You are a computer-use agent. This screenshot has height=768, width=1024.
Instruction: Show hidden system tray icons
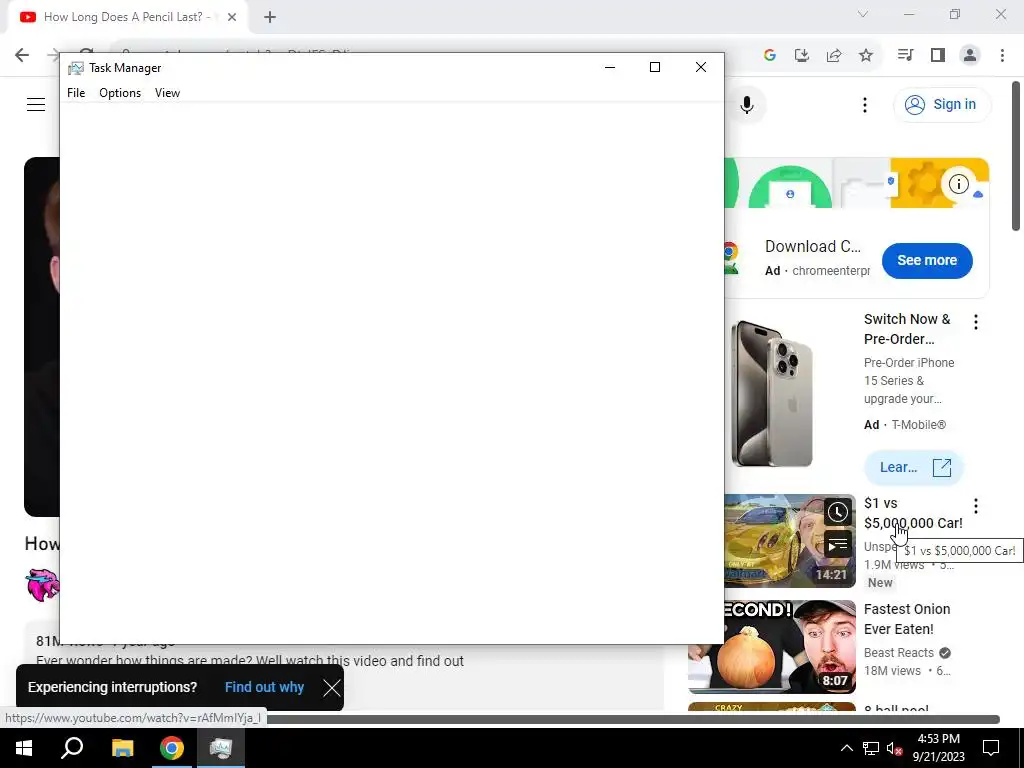coord(846,748)
